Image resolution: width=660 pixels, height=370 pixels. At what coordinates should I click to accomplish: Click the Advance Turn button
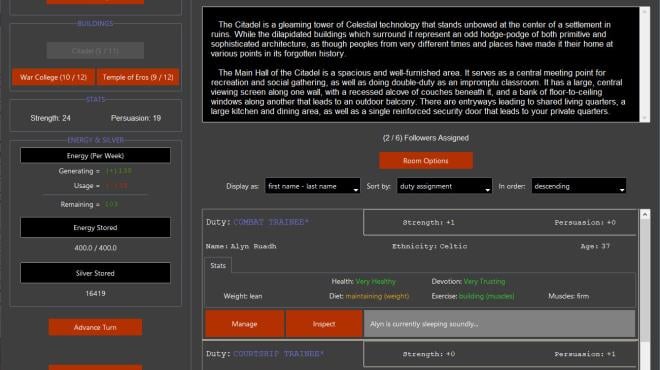click(95, 327)
